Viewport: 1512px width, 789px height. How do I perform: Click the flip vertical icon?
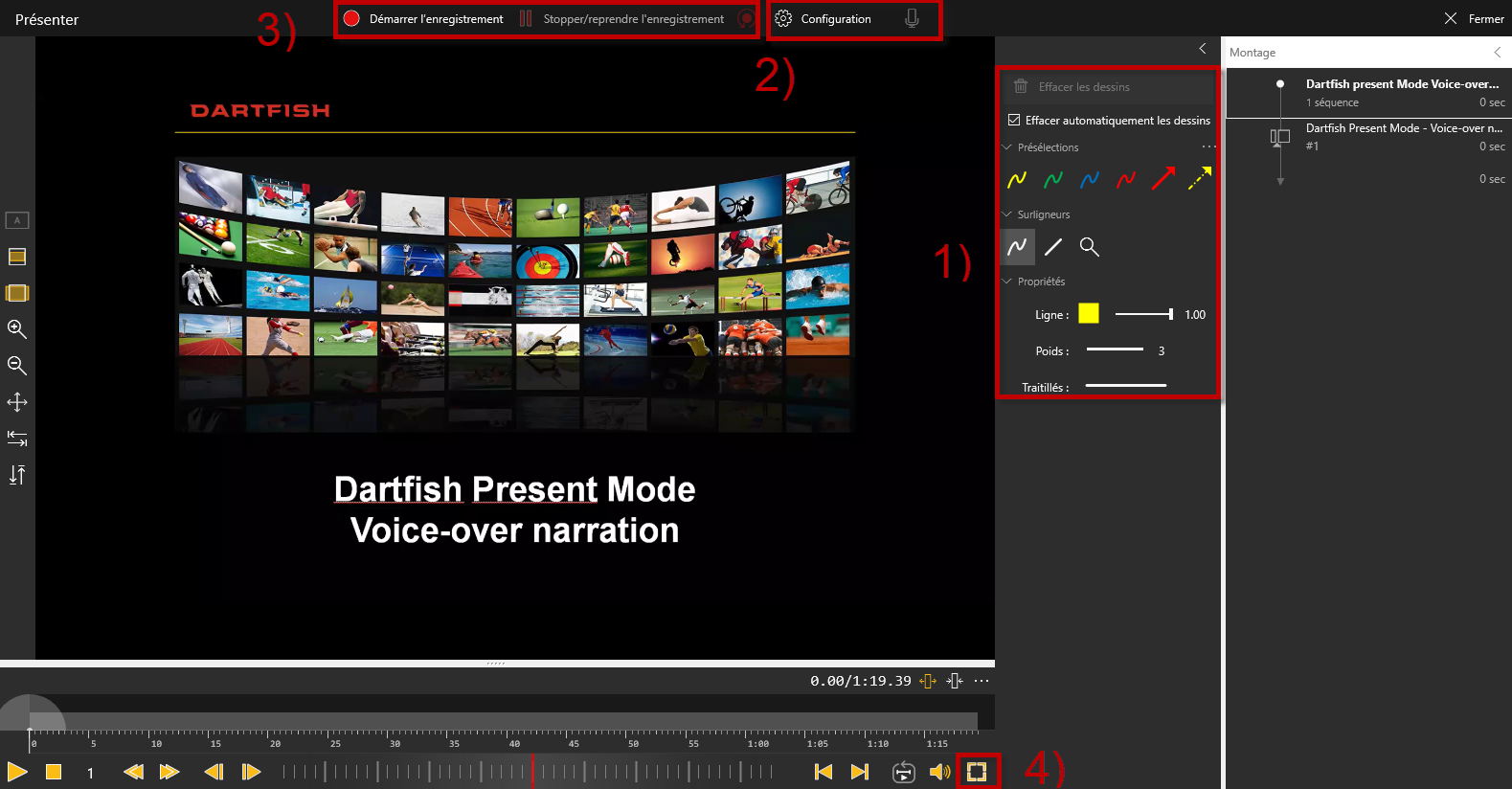pos(17,475)
